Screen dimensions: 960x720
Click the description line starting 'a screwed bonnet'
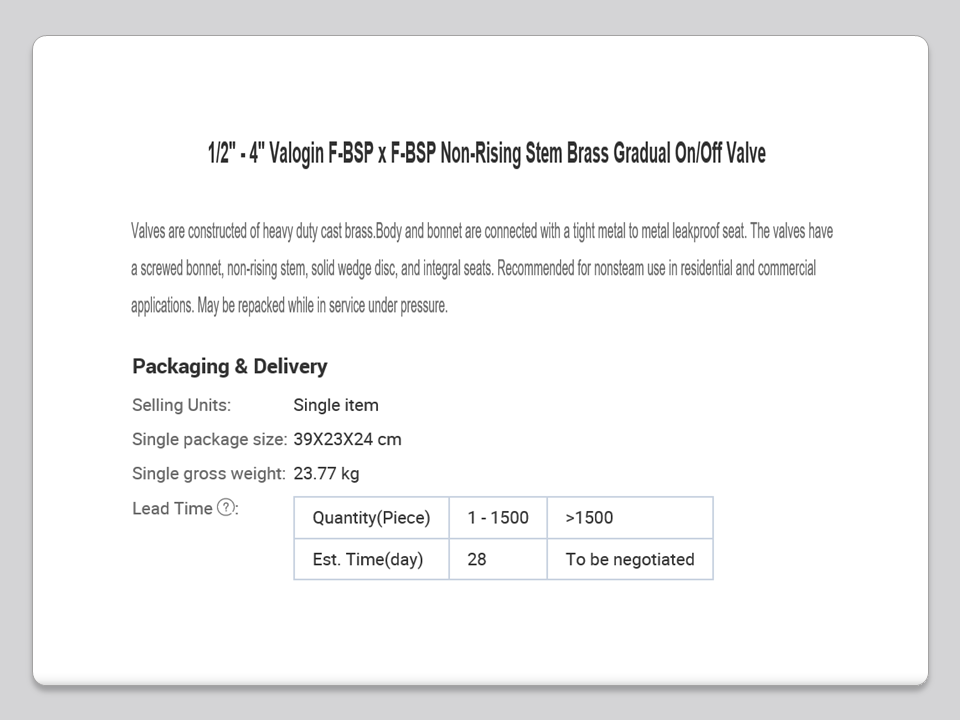point(473,269)
